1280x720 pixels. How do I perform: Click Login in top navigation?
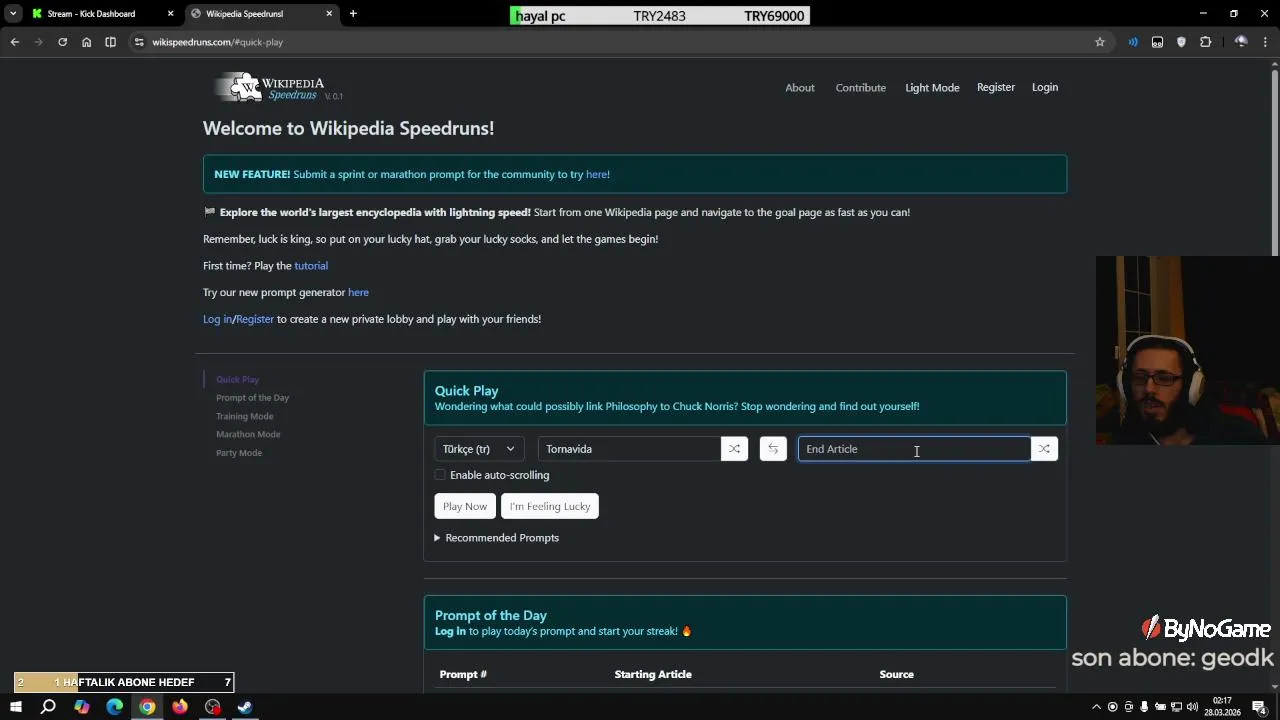click(1045, 88)
